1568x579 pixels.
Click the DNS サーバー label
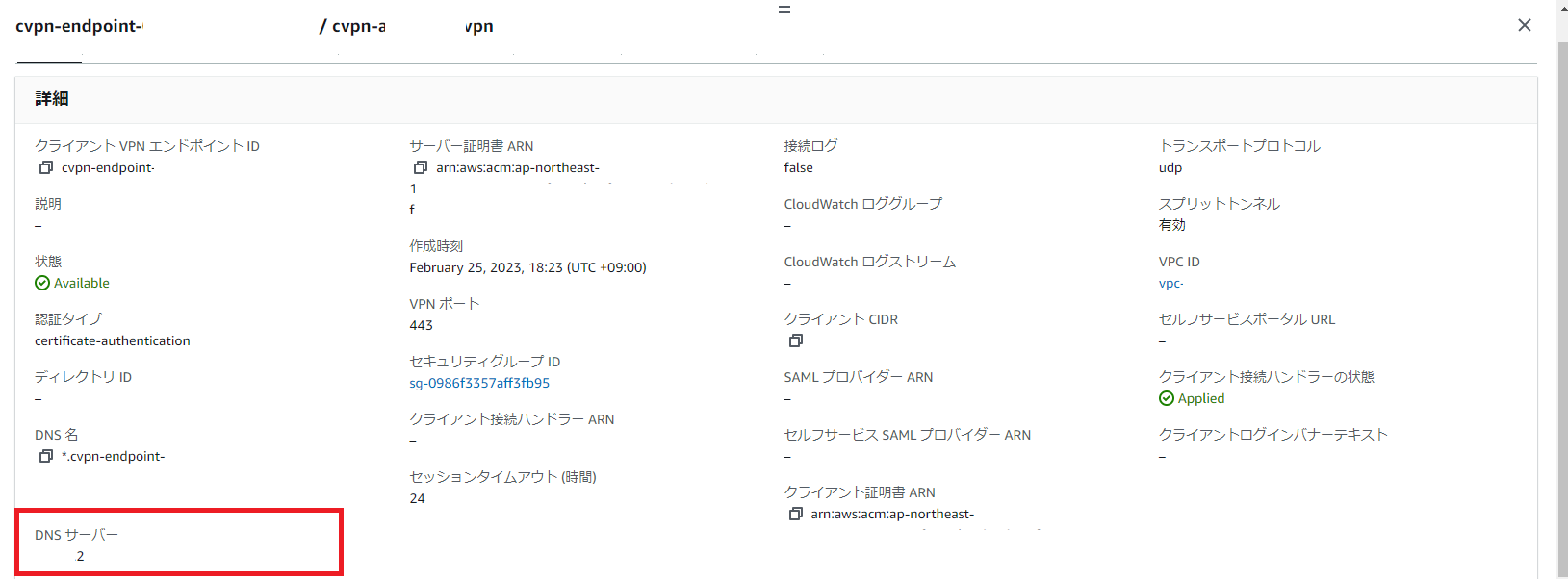tap(76, 535)
